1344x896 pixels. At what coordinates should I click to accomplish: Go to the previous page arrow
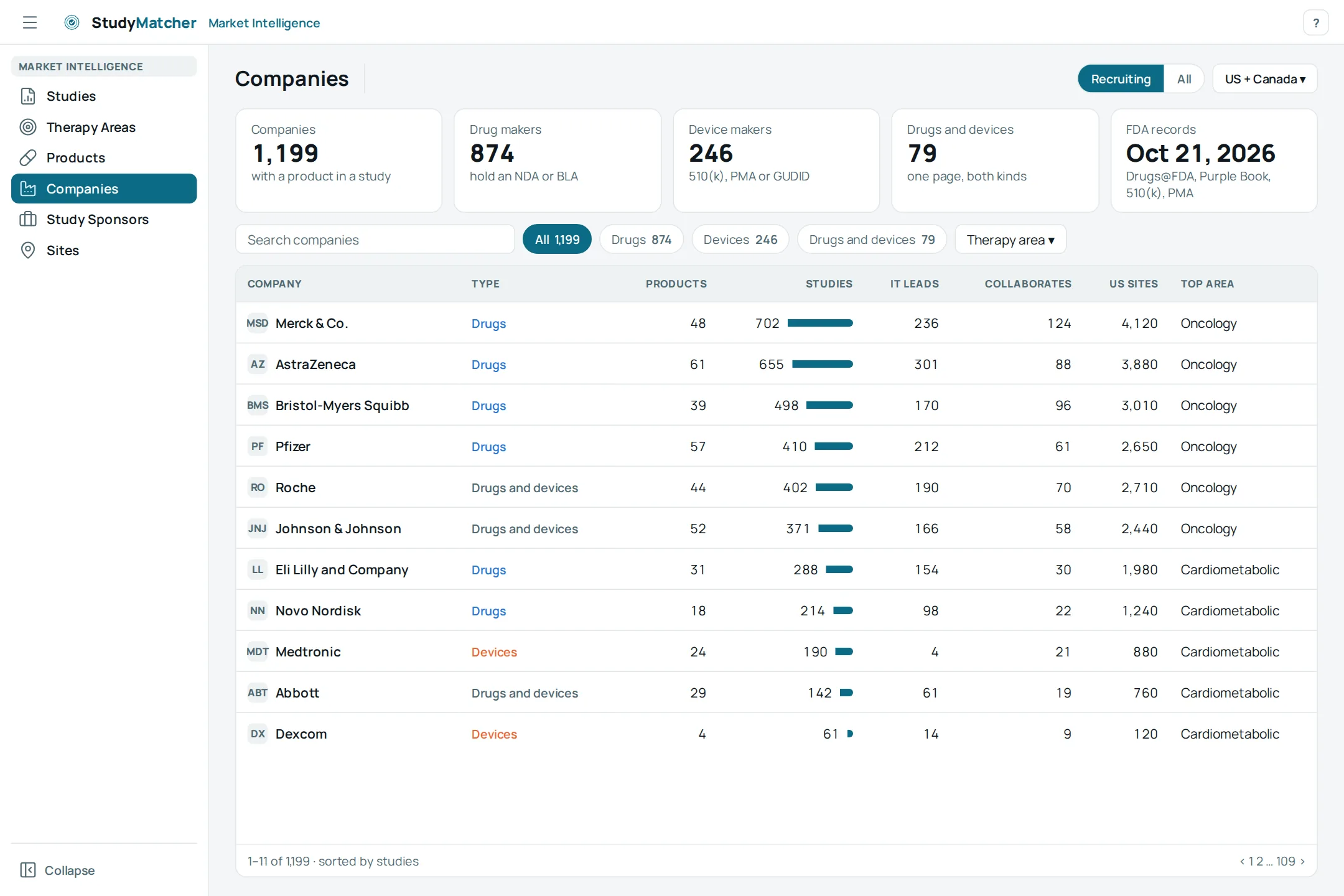tap(1243, 861)
